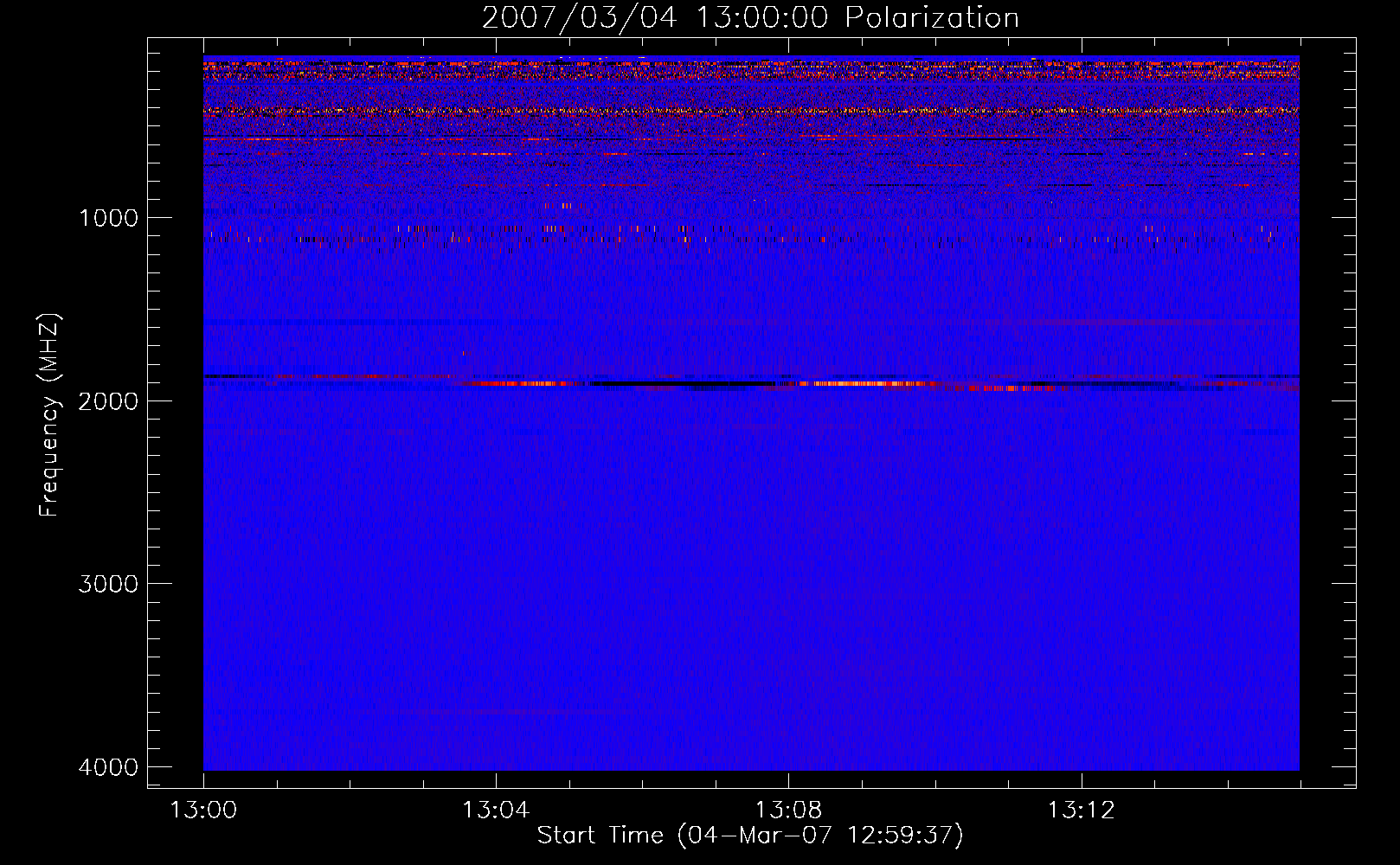1400x865 pixels.
Task: Click the 'Frequency (MHZ)' axis label
Action: [x=49, y=415]
